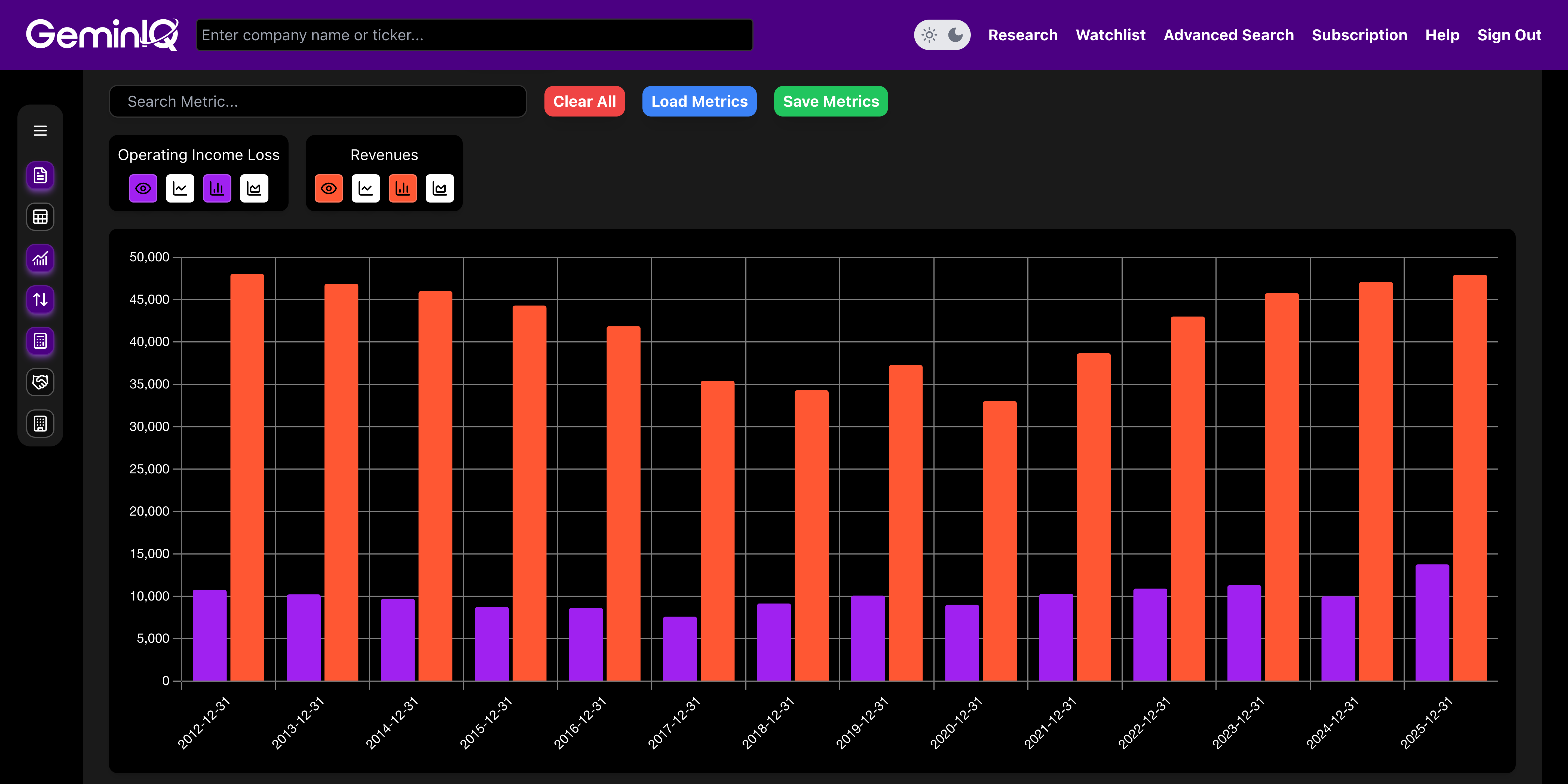
Task: Switch Revenues to line chart
Action: click(366, 189)
